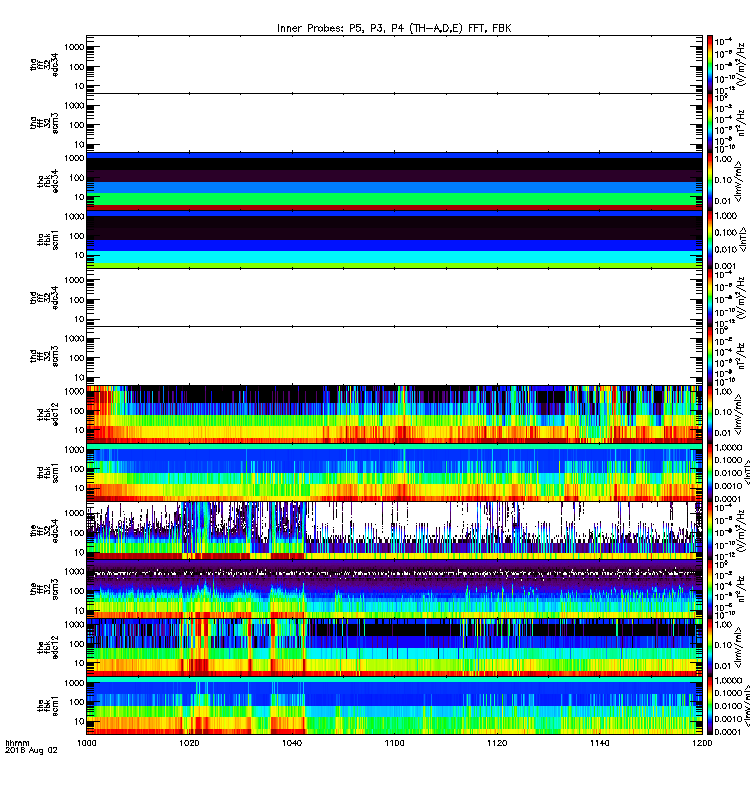Click the 'the fbk edc12' axis label
The height and width of the screenshot is (800, 750).
point(48,647)
